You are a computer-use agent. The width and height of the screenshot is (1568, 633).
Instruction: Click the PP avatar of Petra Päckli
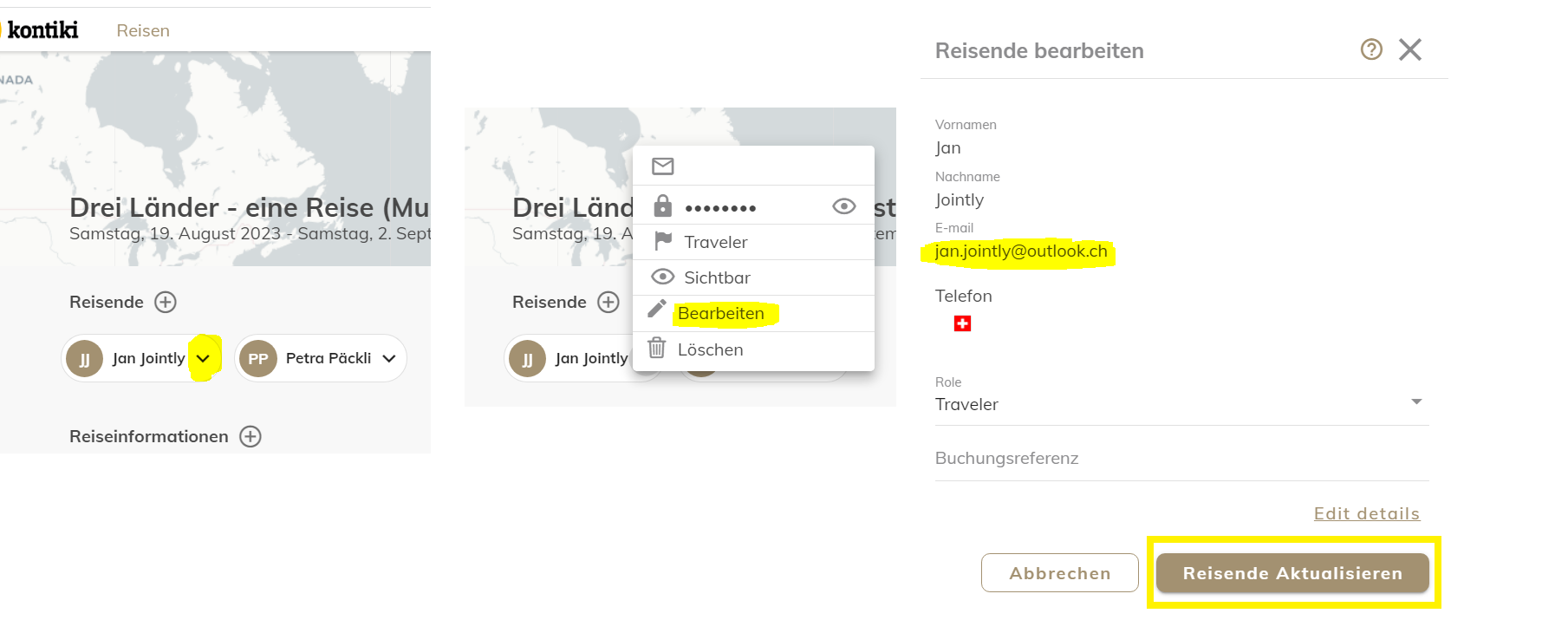(x=258, y=358)
